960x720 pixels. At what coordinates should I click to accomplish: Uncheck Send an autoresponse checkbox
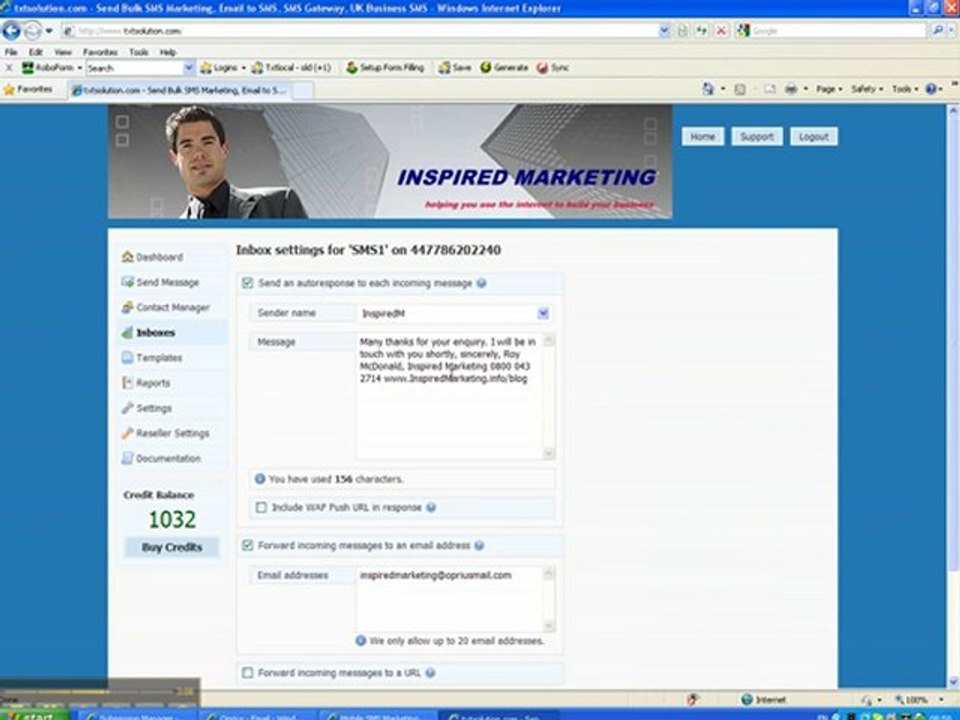coord(247,283)
